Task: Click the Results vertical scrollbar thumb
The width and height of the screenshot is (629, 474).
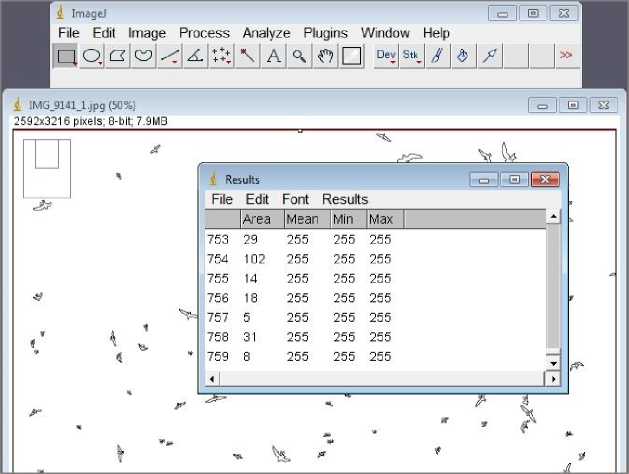Action: pos(553,351)
